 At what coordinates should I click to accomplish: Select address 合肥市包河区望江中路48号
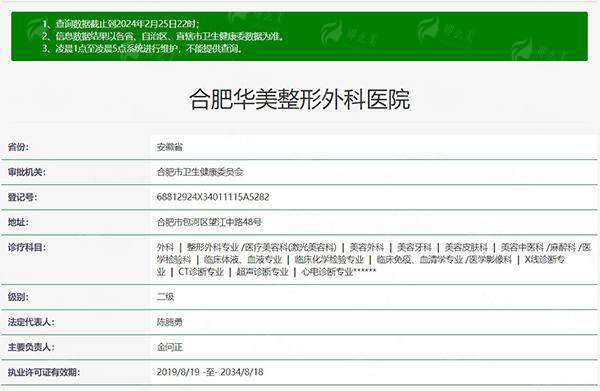click(x=209, y=222)
